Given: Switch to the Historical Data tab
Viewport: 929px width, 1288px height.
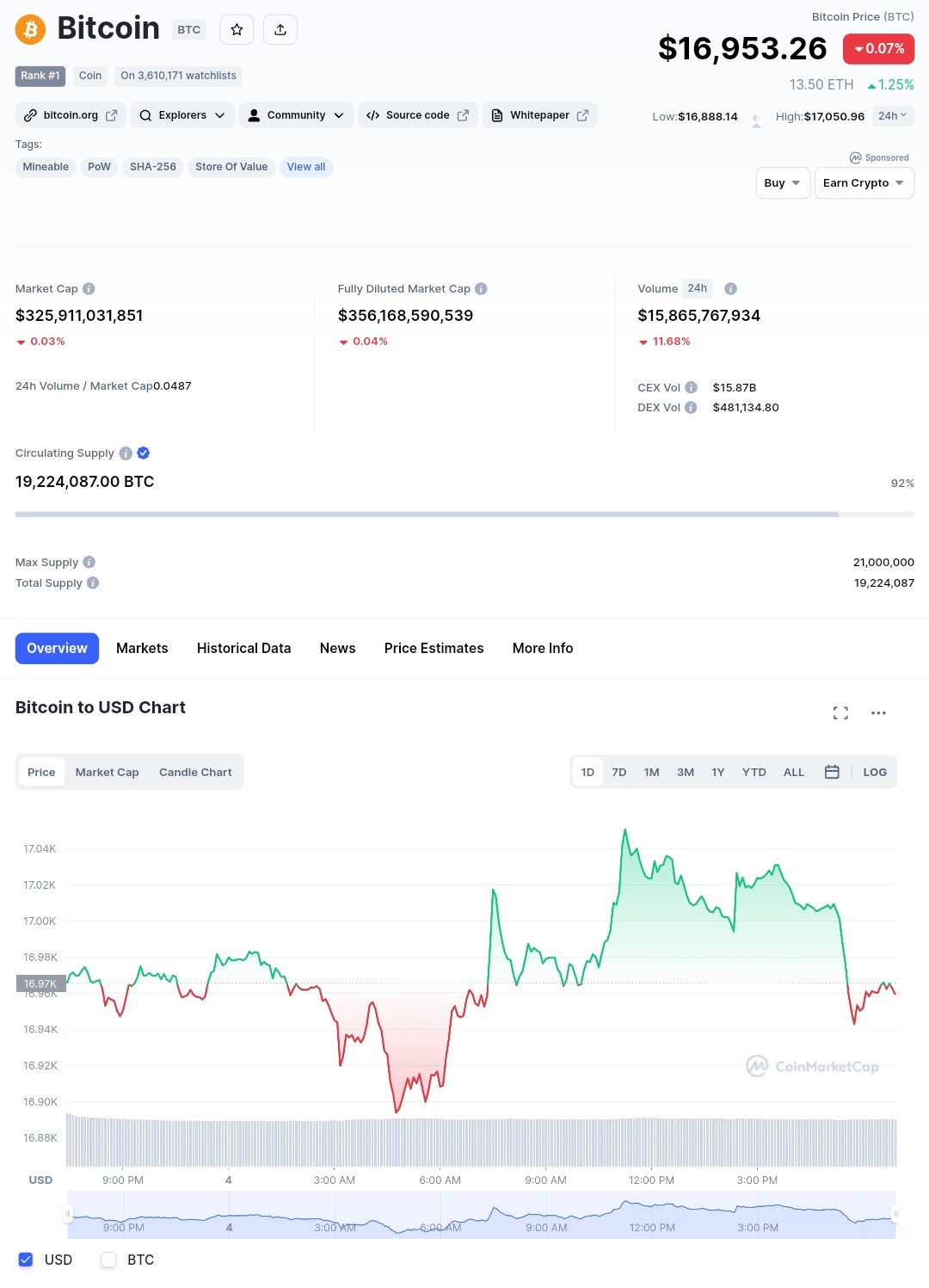Looking at the screenshot, I should tap(243, 649).
